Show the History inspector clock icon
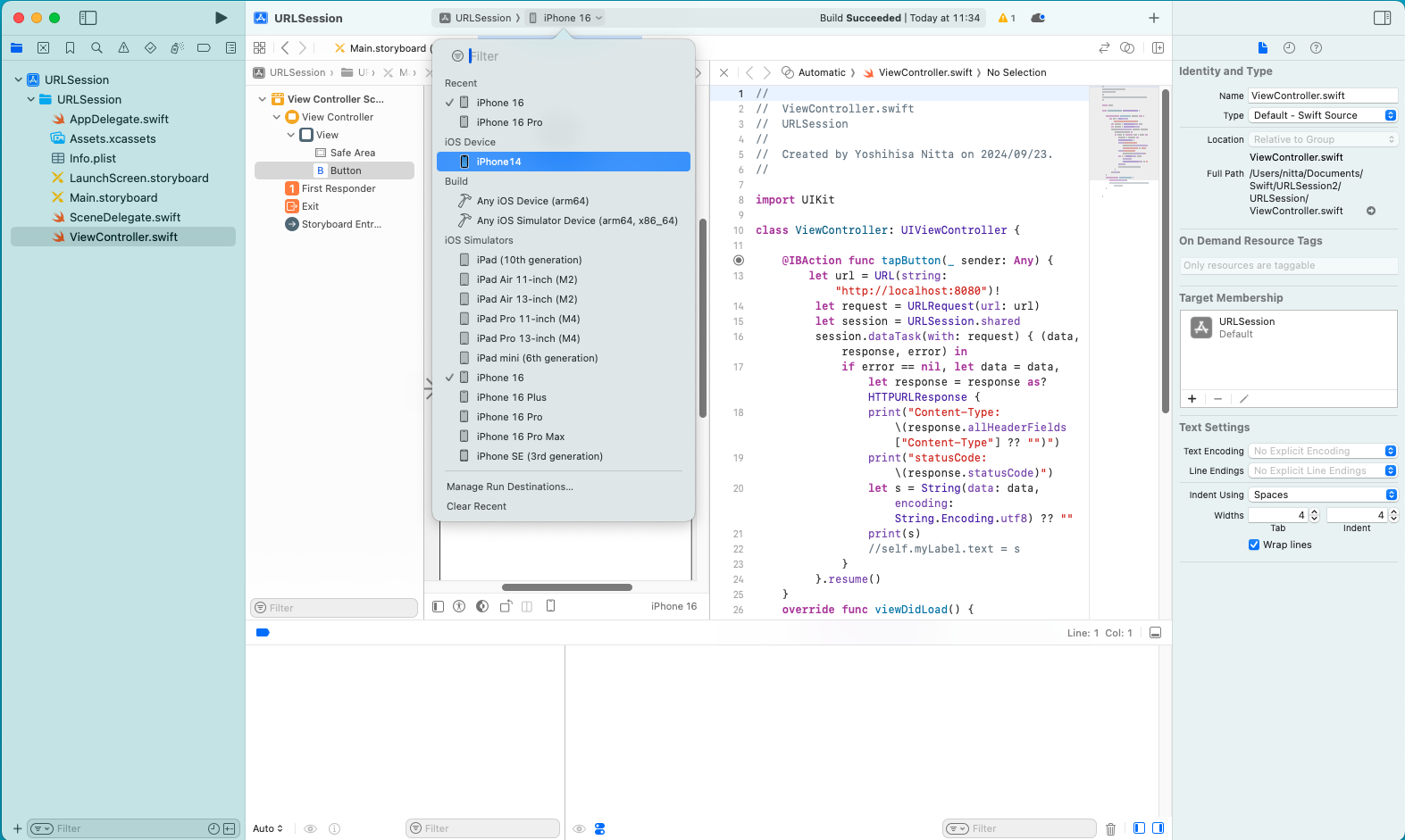Image resolution: width=1405 pixels, height=840 pixels. (1289, 48)
